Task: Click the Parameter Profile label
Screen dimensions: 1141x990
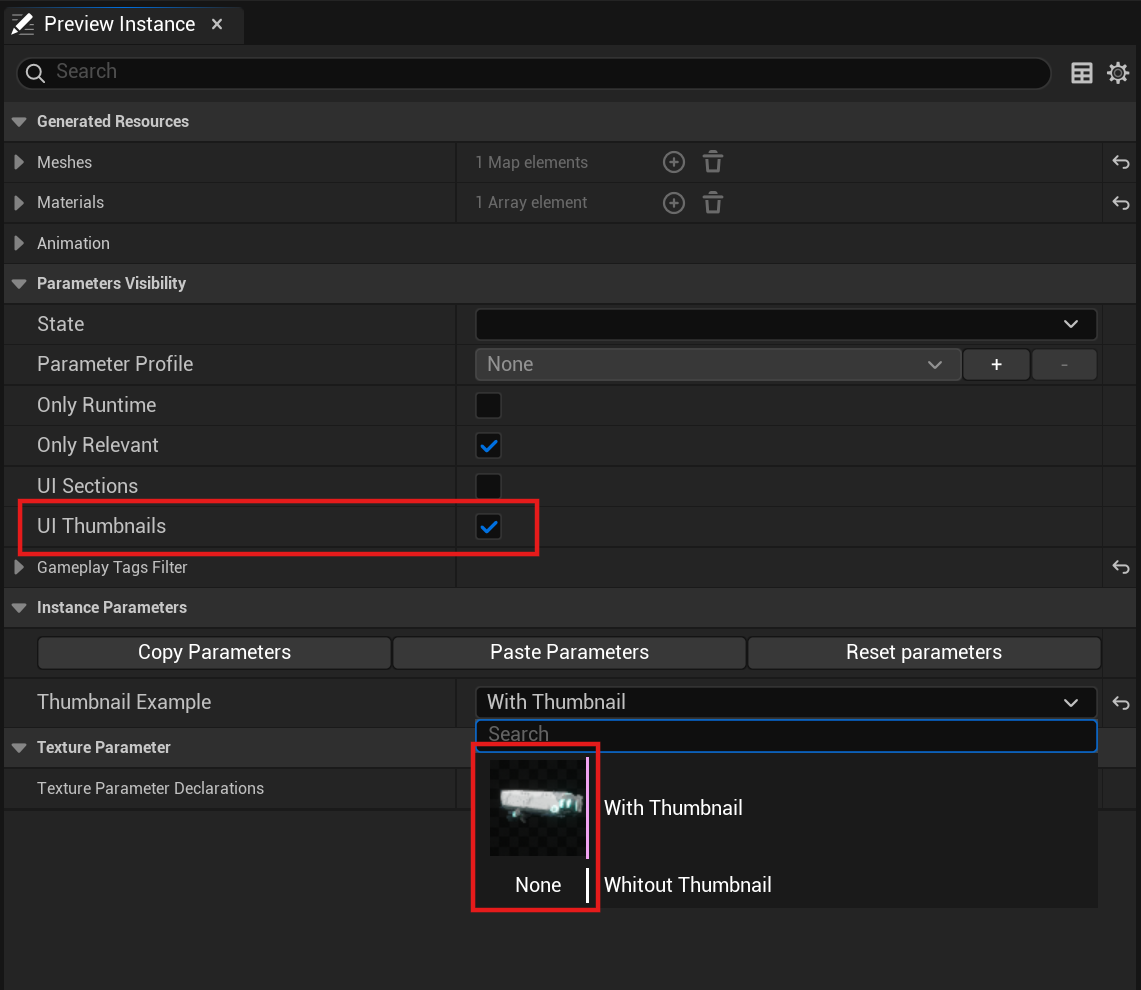Action: pyautogui.click(x=115, y=364)
